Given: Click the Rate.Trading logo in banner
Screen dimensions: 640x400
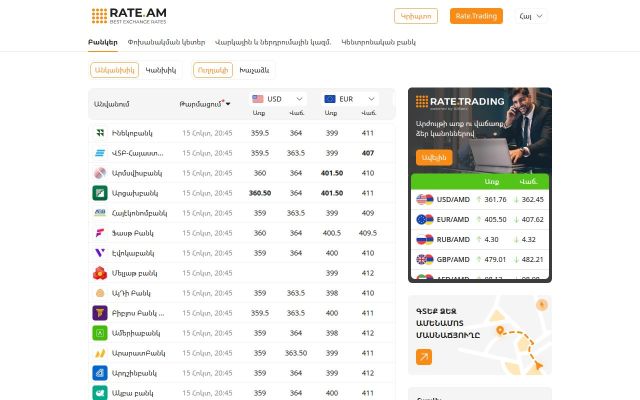Looking at the screenshot, I should coord(460,102).
